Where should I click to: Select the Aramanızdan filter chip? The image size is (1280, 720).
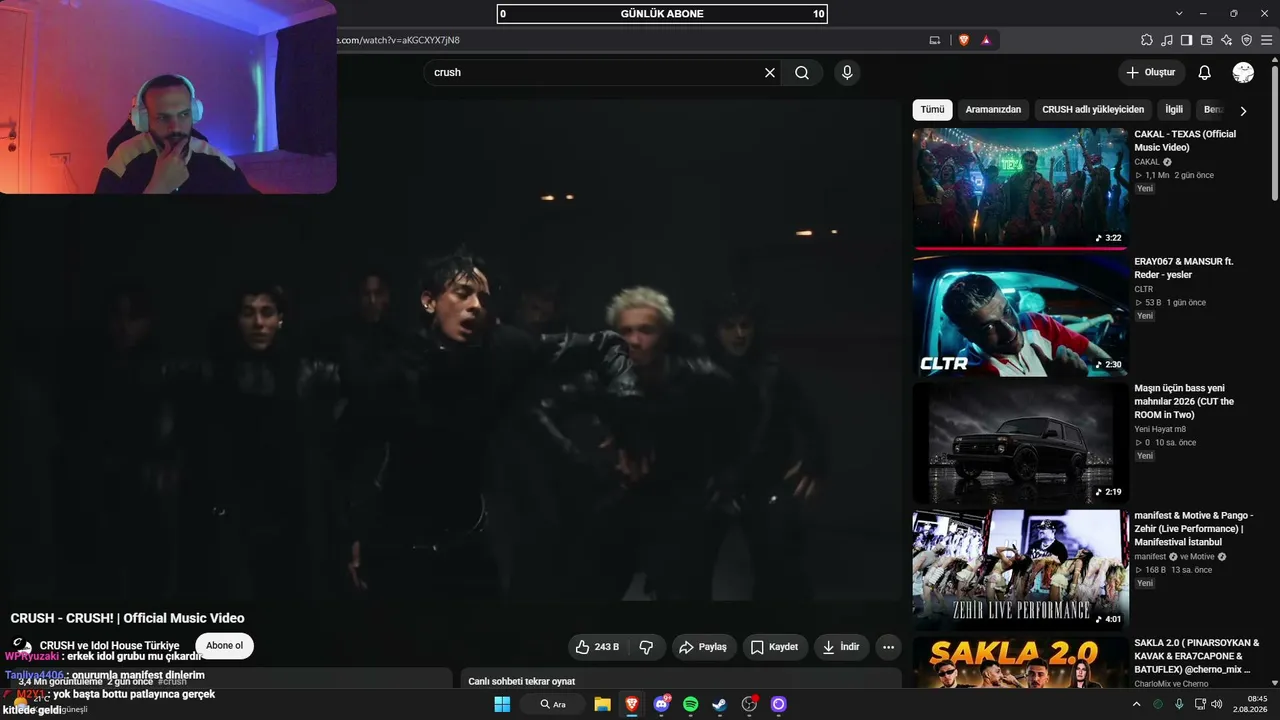click(993, 110)
